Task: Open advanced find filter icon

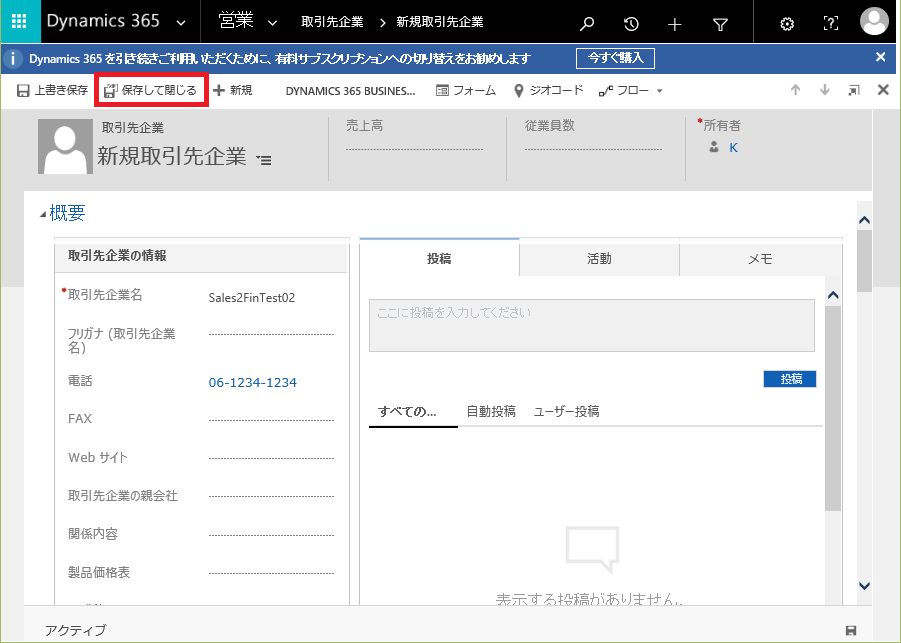Action: (720, 24)
